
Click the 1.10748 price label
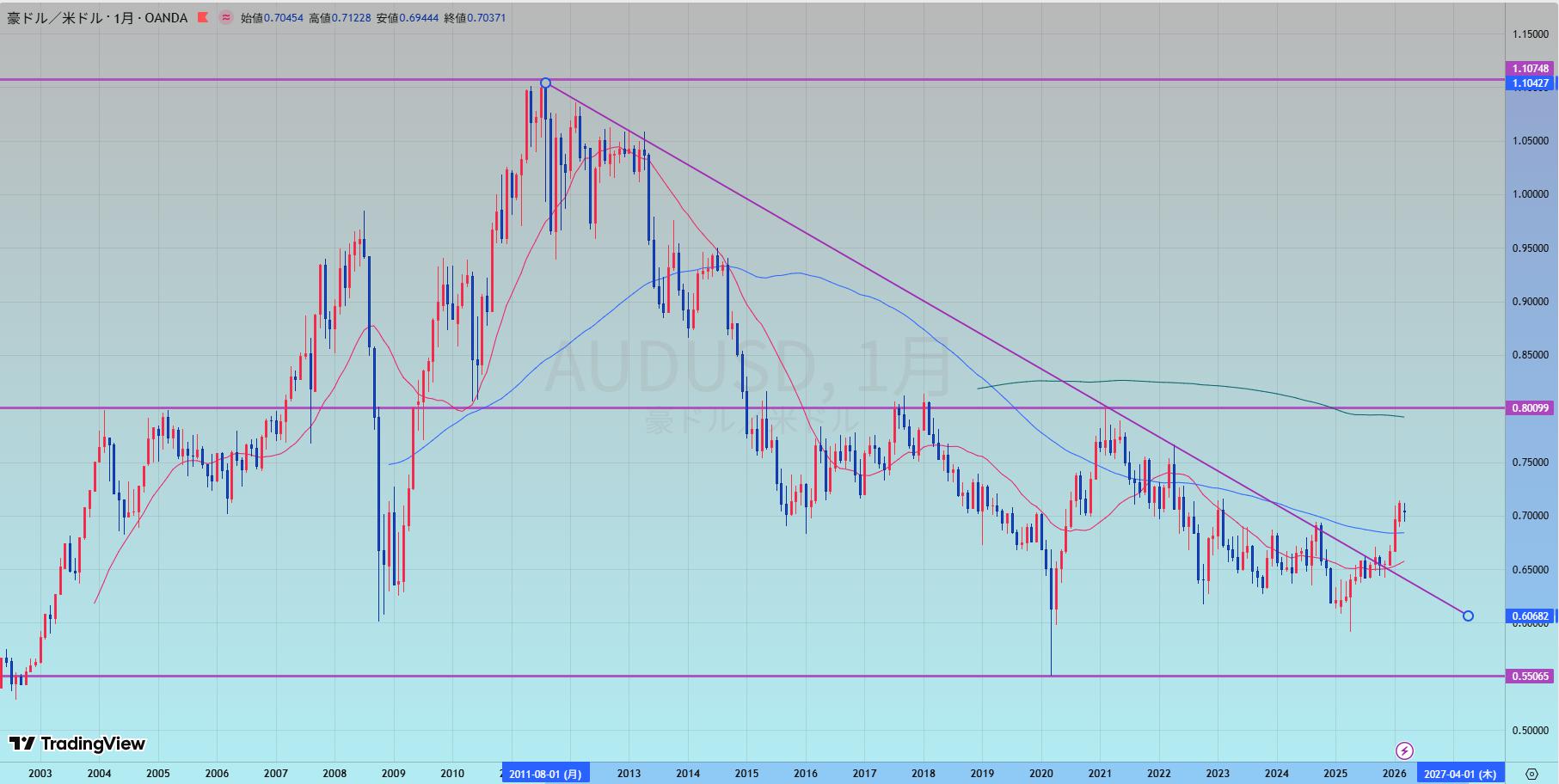pyautogui.click(x=1530, y=69)
